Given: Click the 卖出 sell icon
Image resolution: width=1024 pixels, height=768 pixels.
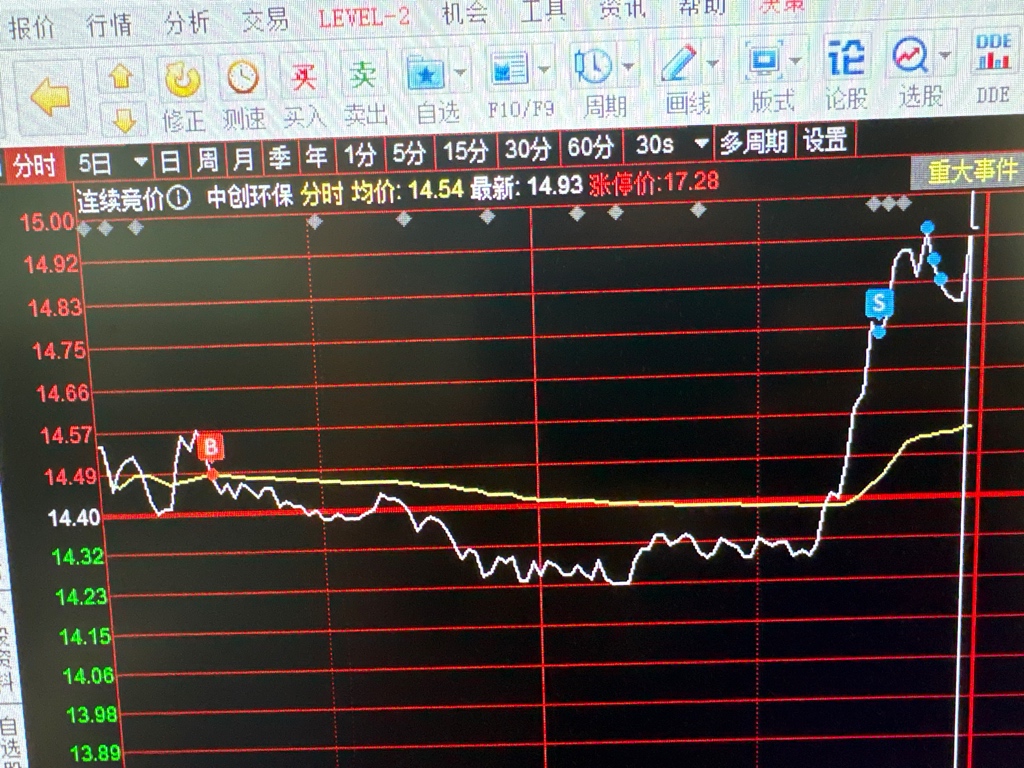Looking at the screenshot, I should (x=363, y=74).
